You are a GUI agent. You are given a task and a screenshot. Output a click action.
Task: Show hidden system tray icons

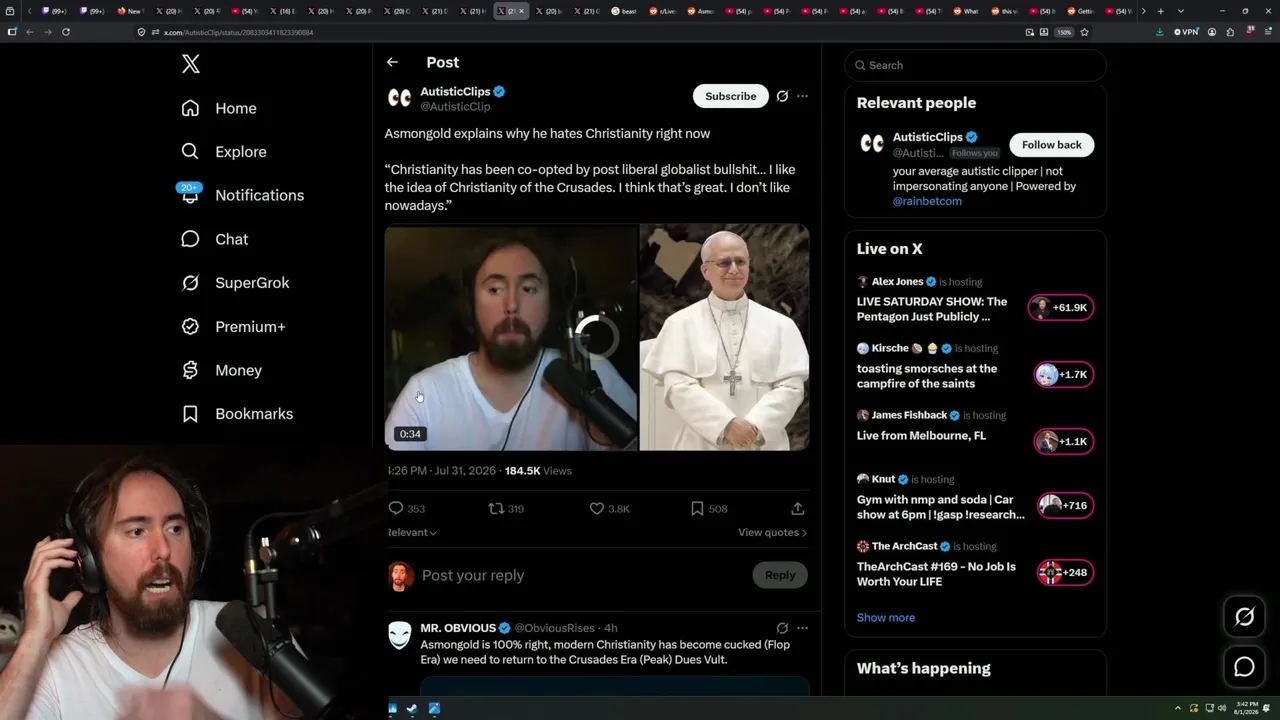(x=1178, y=709)
